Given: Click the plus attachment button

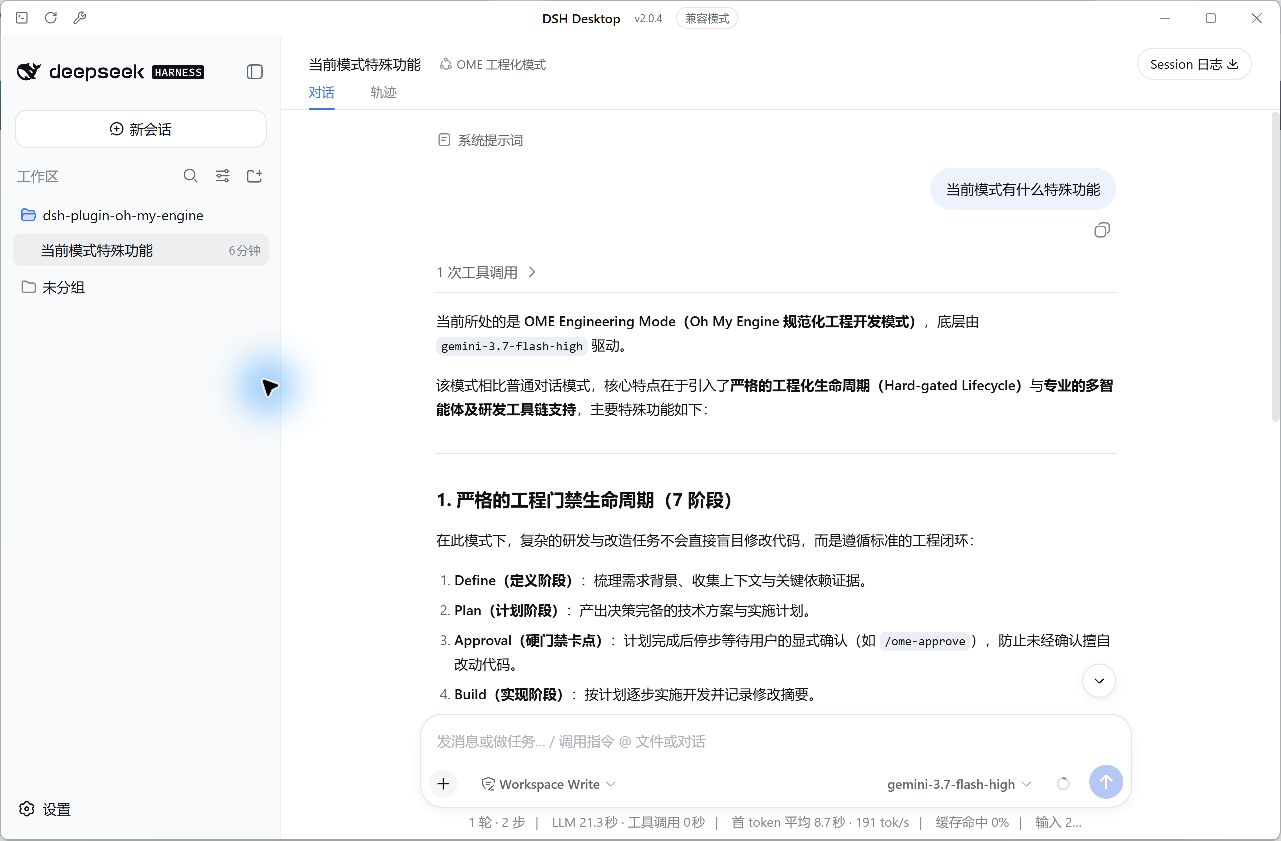Looking at the screenshot, I should 443,784.
